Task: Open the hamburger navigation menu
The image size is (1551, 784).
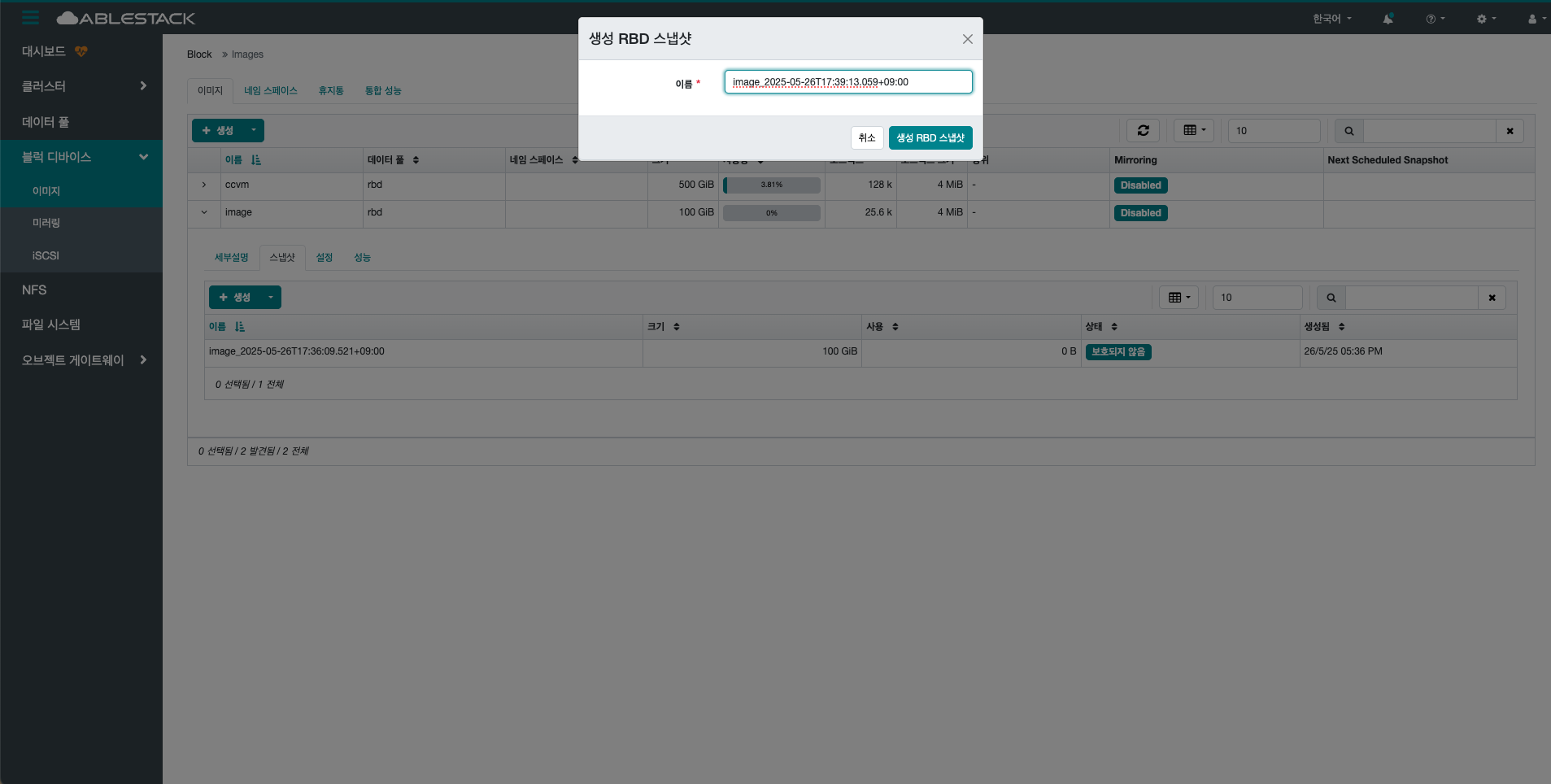Action: coord(30,17)
